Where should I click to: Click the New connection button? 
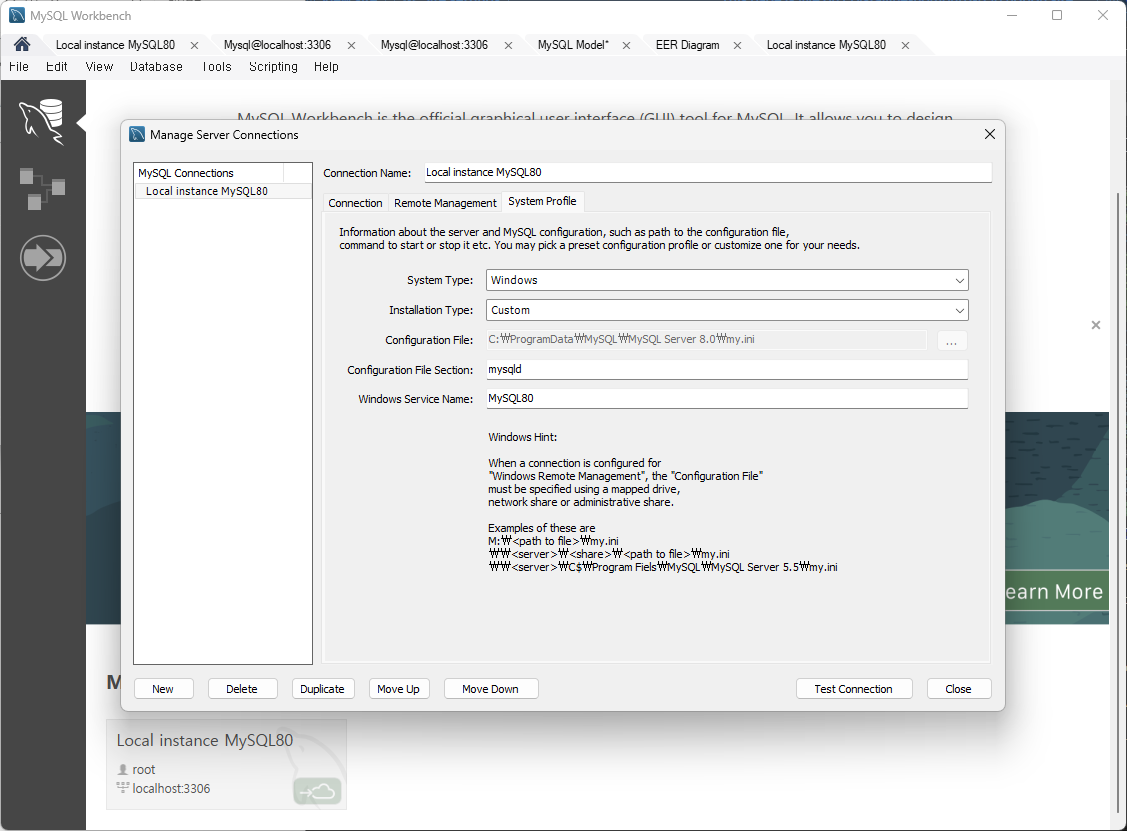pos(163,689)
